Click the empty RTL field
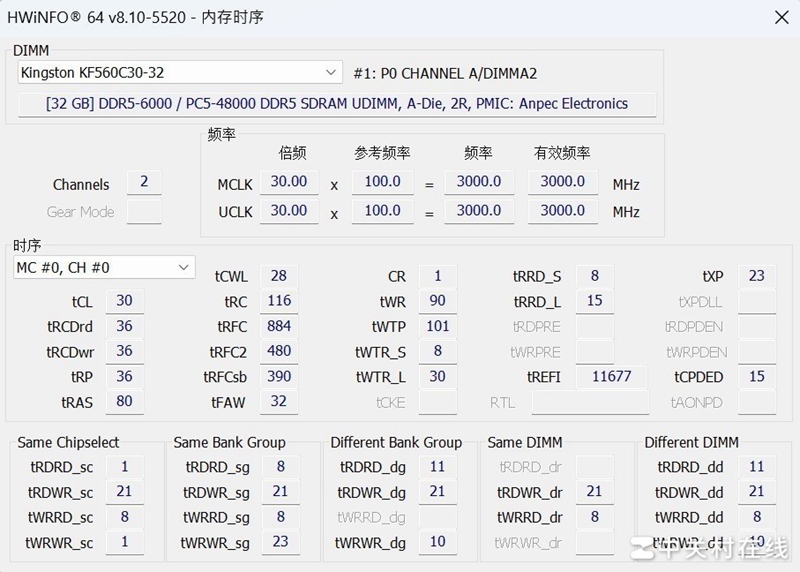This screenshot has height=572, width=800. point(591,402)
